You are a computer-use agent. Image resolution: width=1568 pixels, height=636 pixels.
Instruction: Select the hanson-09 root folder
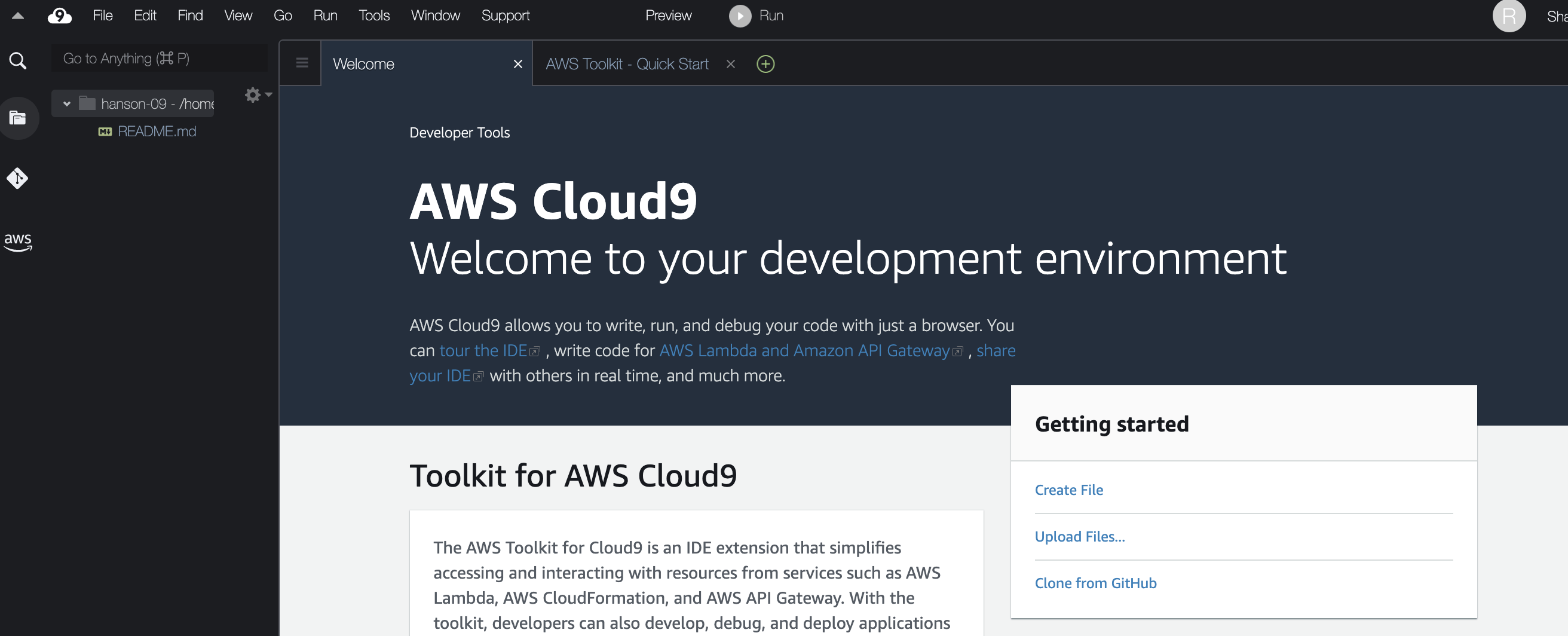coord(133,104)
